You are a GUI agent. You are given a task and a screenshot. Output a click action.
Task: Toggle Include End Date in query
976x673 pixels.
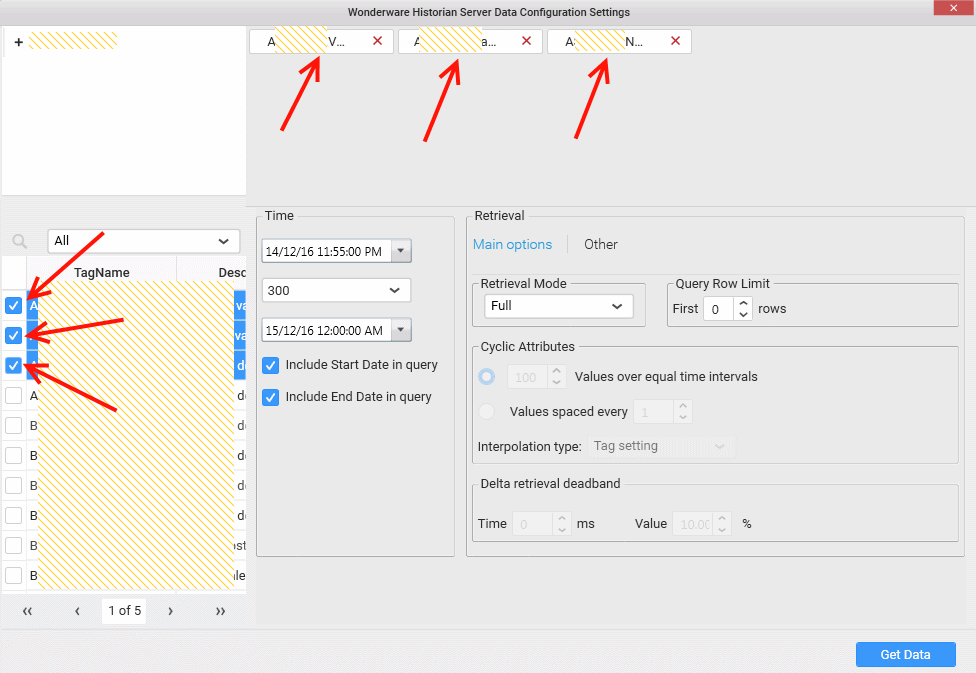(x=270, y=397)
